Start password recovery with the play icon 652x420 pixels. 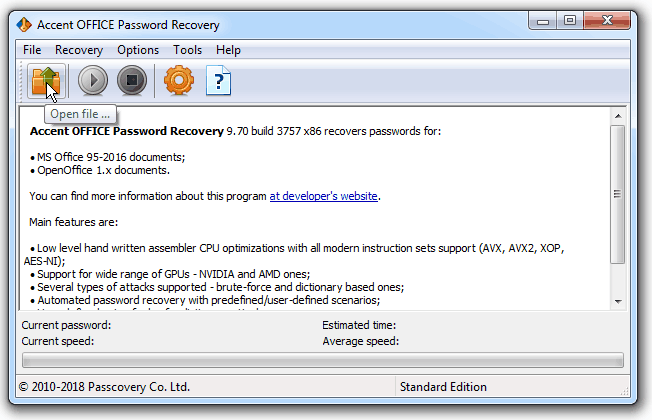point(93,80)
